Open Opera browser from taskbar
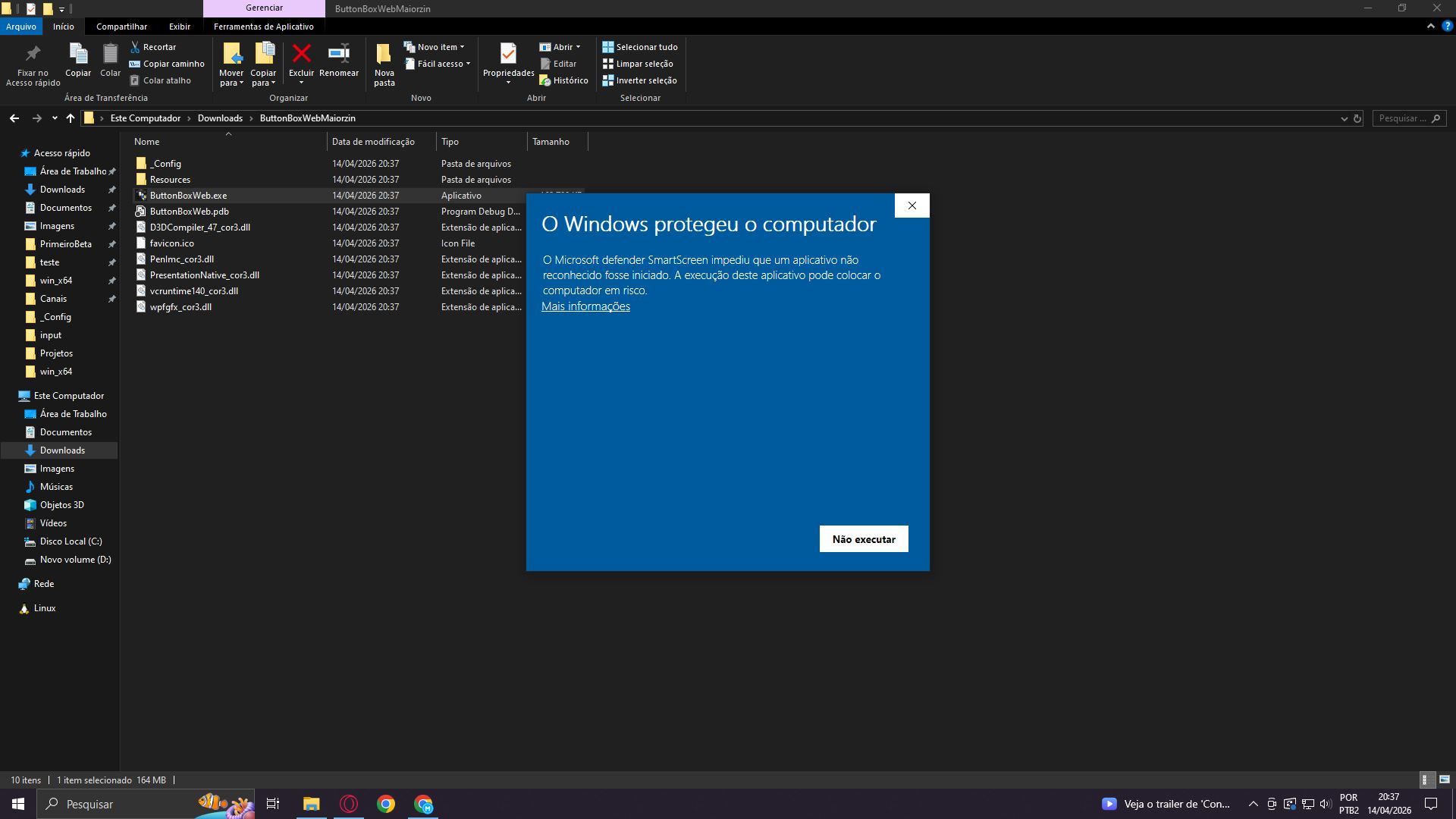Viewport: 1456px width, 819px height. tap(349, 804)
